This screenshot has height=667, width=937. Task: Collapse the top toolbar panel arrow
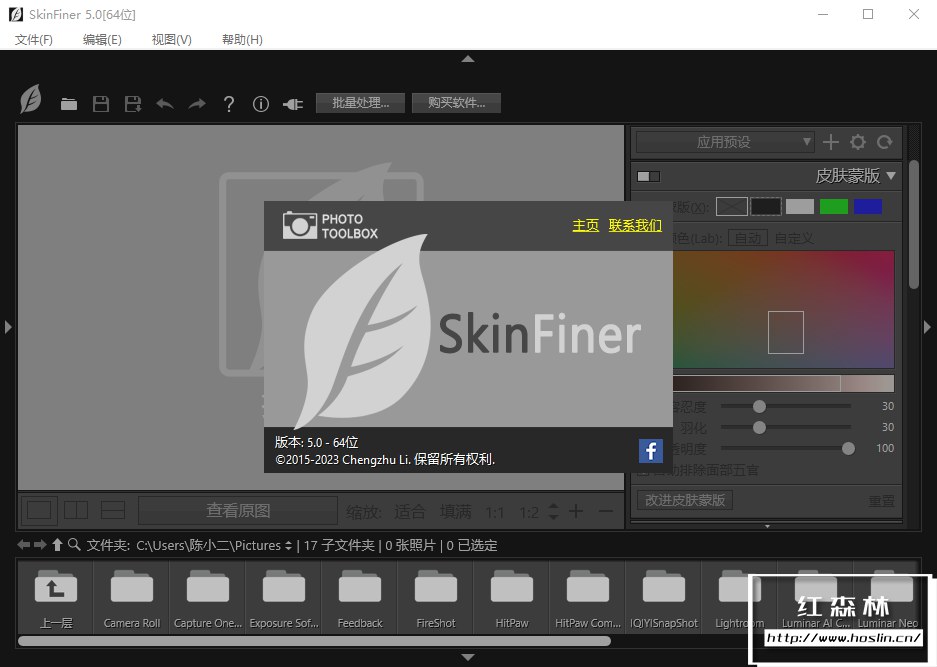coord(468,59)
